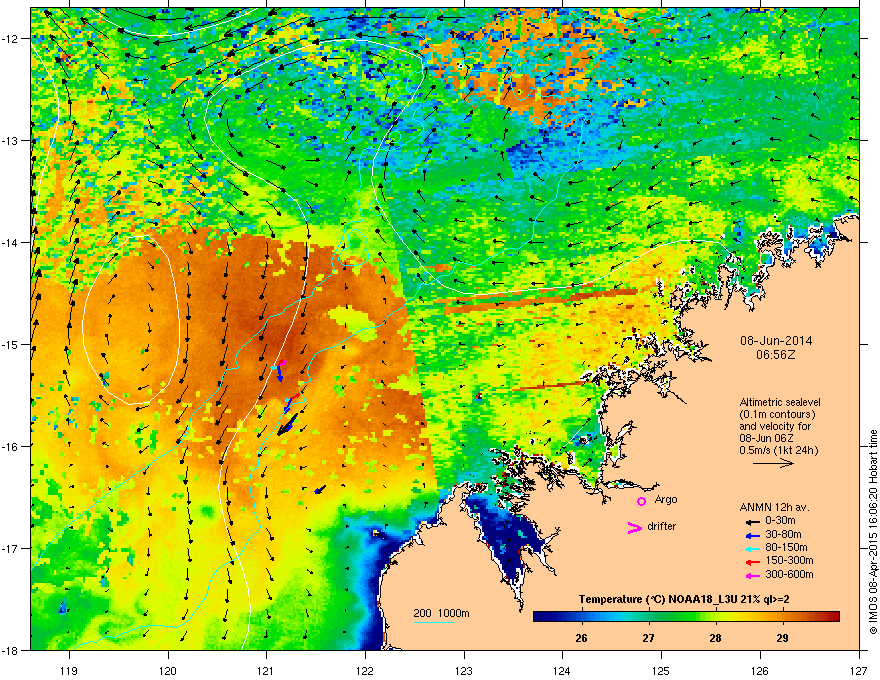880x680 pixels.
Task: Click the '30-80m' depth label
Action: click(783, 534)
